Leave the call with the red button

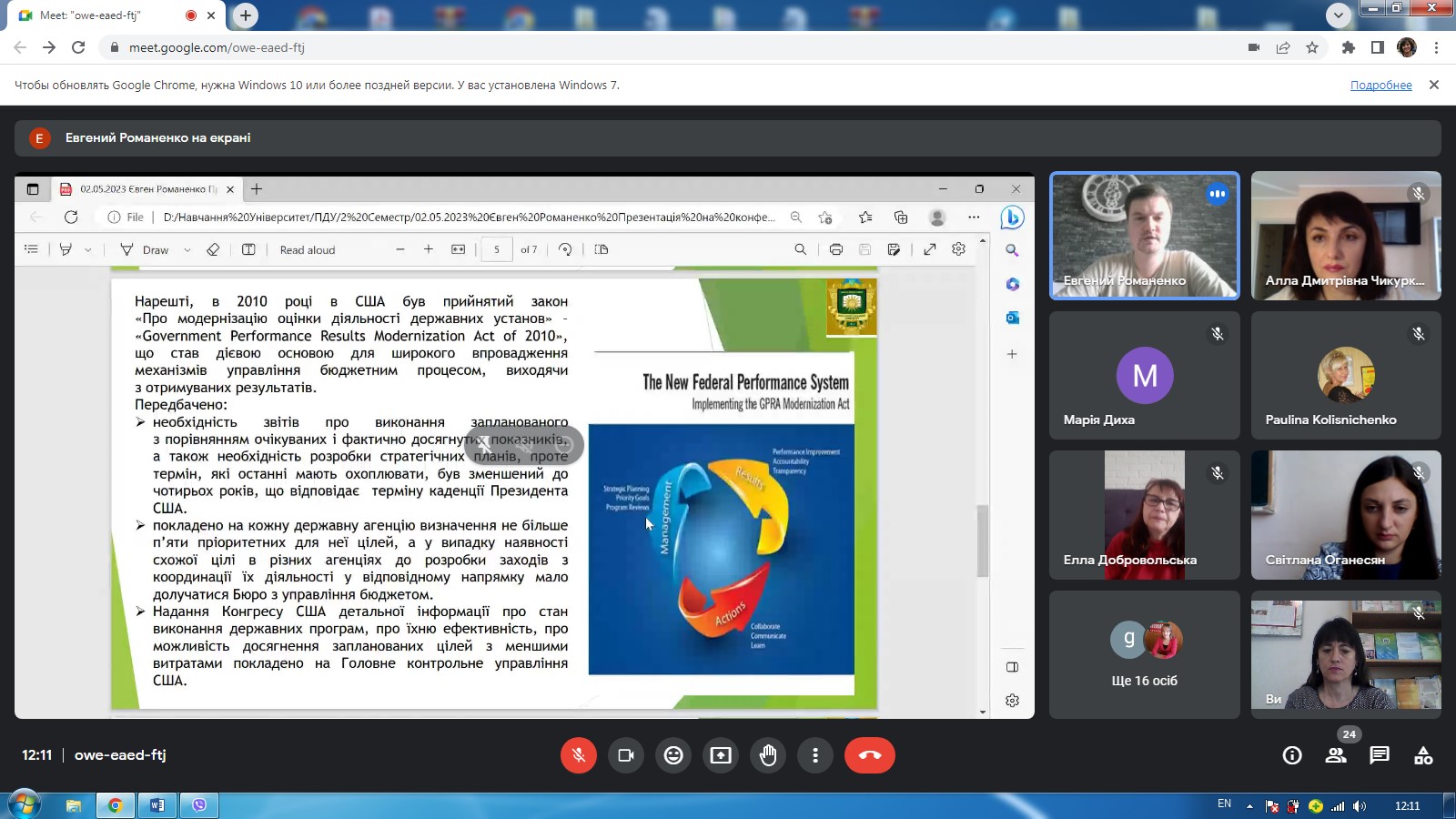click(x=869, y=755)
